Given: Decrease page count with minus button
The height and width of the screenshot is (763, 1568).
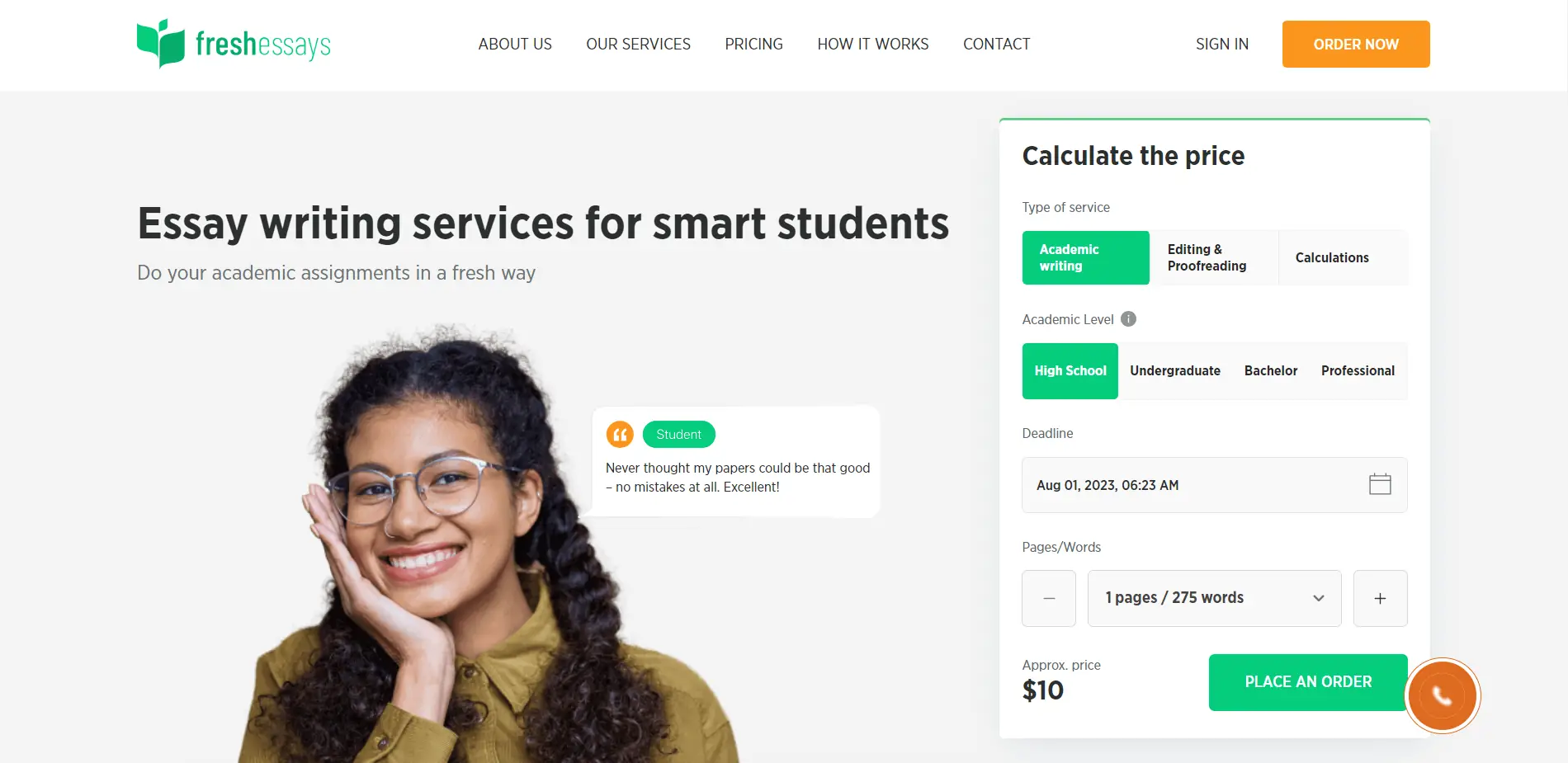Looking at the screenshot, I should click(1049, 598).
